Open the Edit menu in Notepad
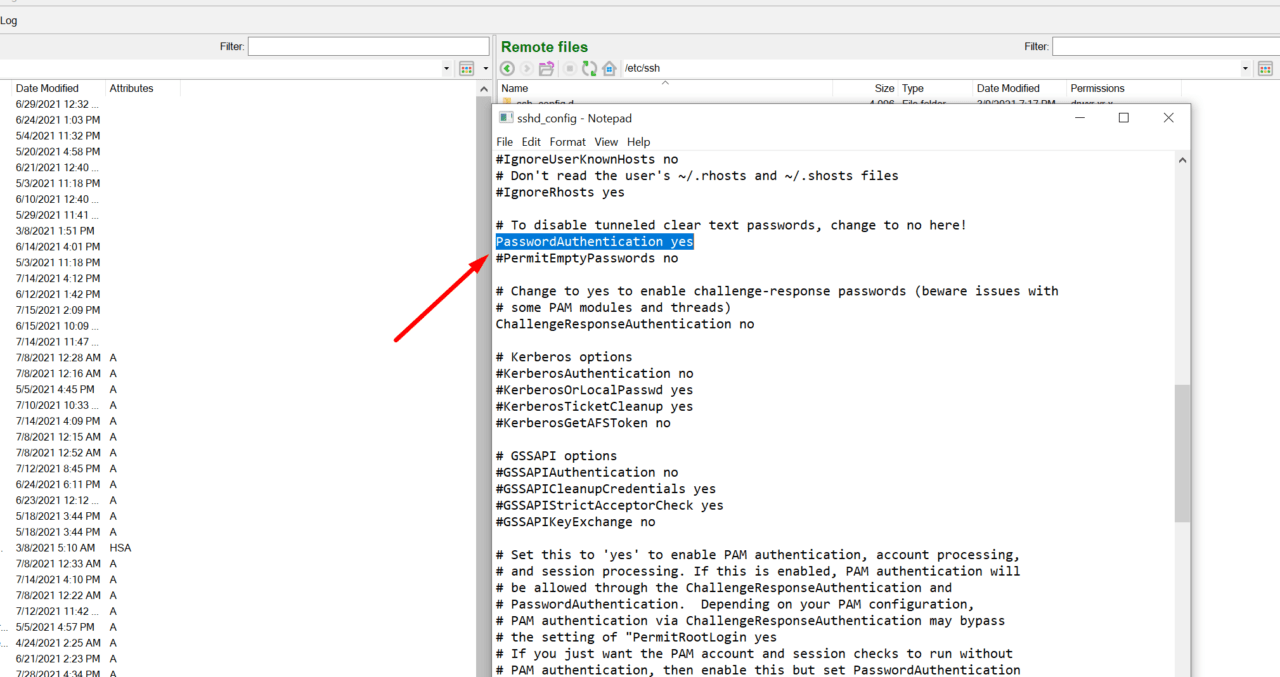The height and width of the screenshot is (677, 1280). pos(531,141)
